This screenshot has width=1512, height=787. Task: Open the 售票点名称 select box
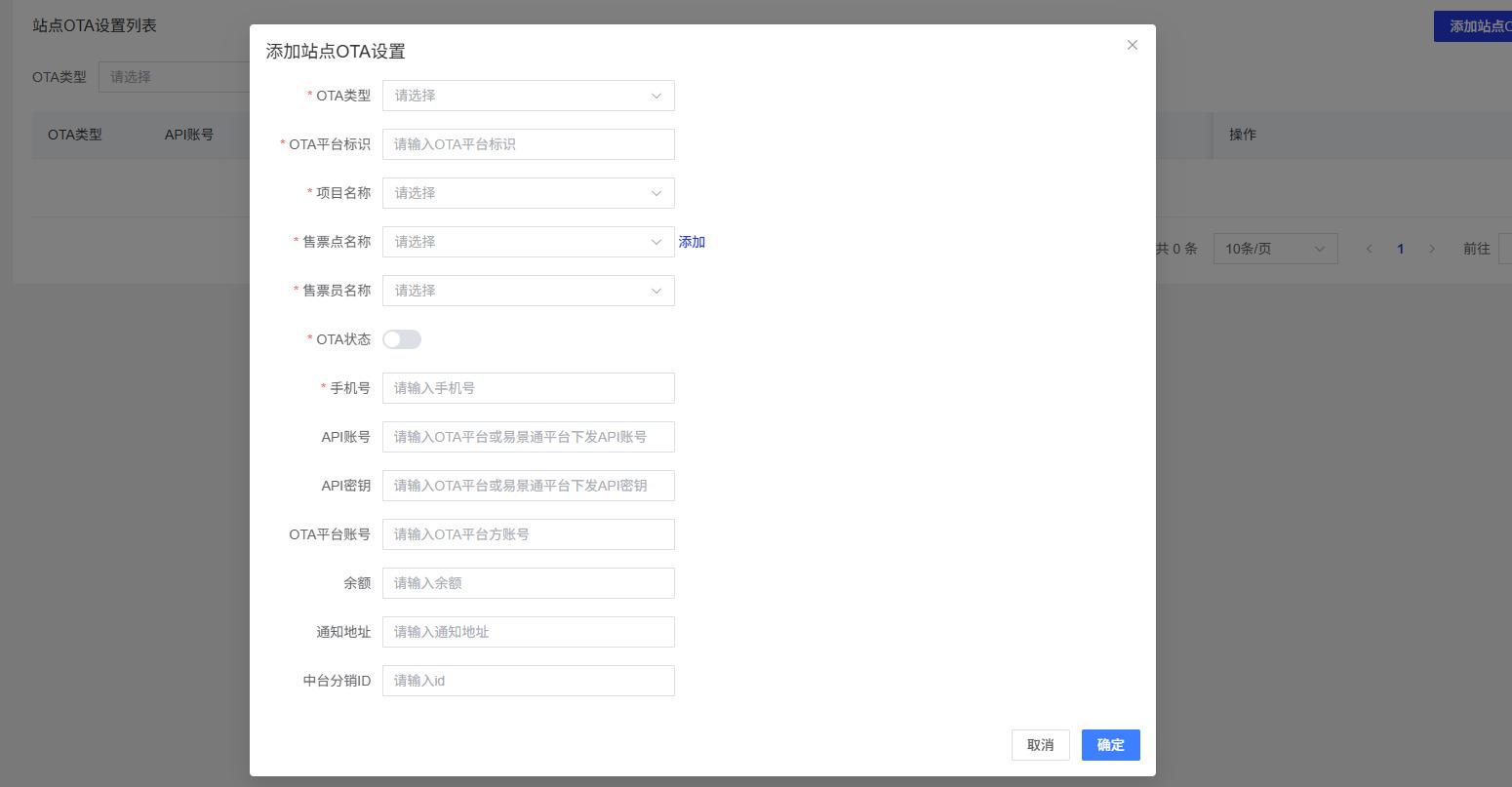[x=529, y=242]
